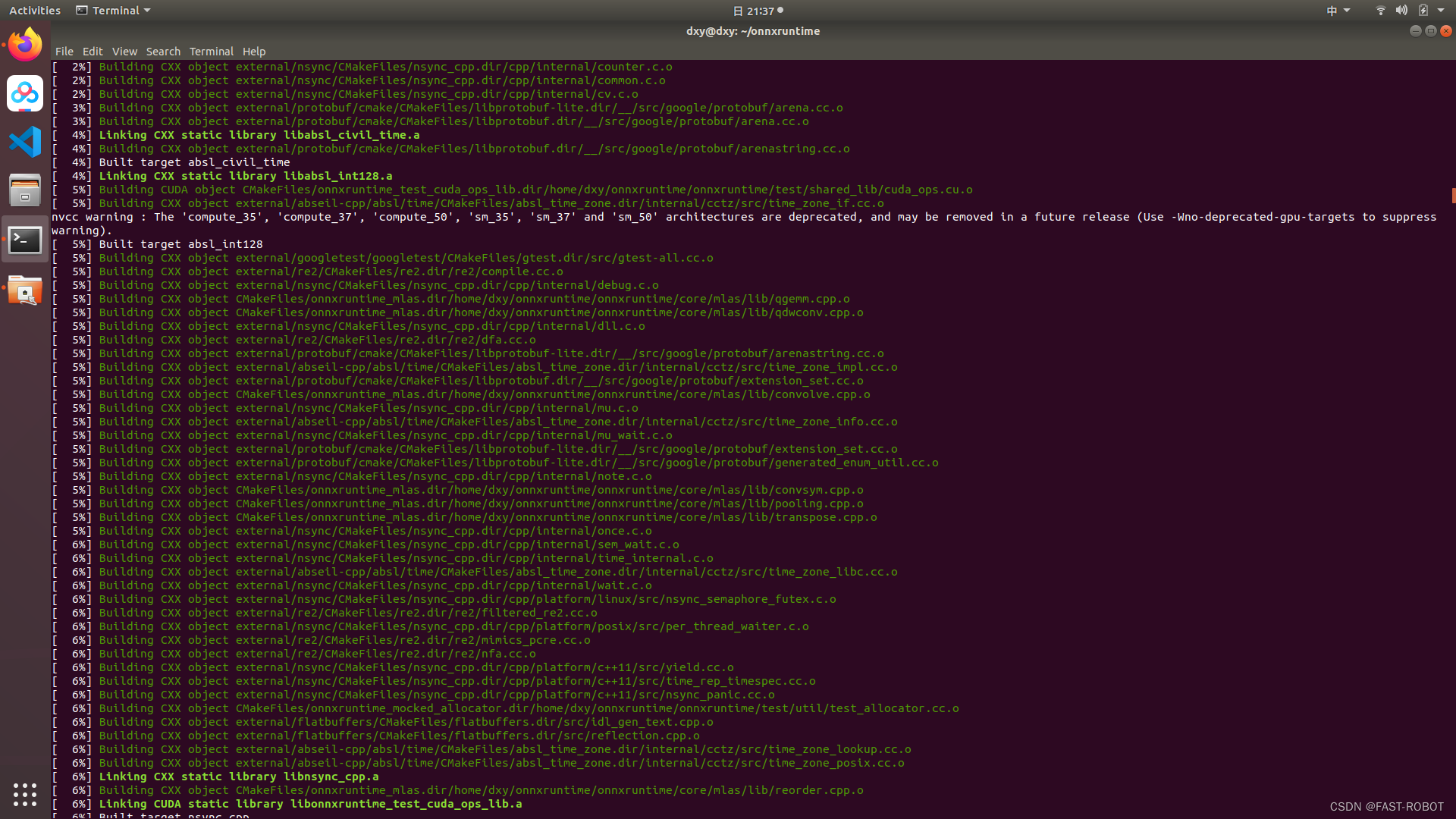
Task: Launch Visual Studio Code from the dock
Action: (x=25, y=142)
